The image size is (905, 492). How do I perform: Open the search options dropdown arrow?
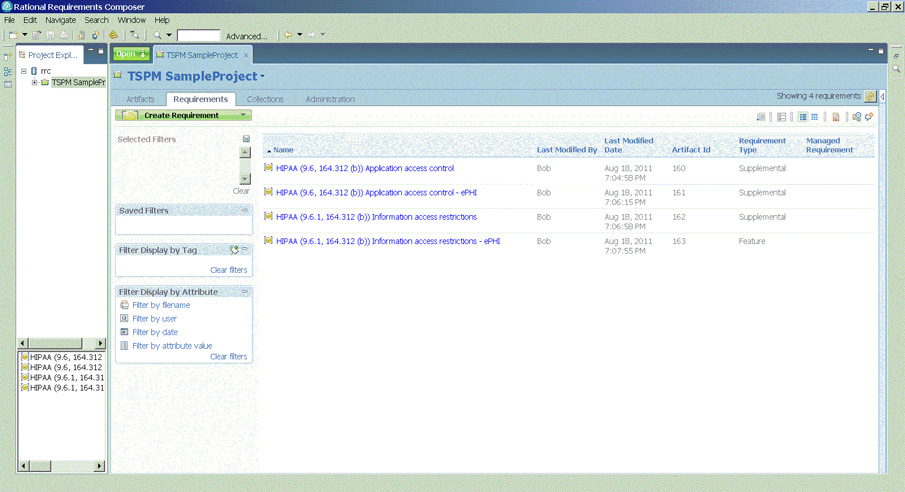[169, 35]
